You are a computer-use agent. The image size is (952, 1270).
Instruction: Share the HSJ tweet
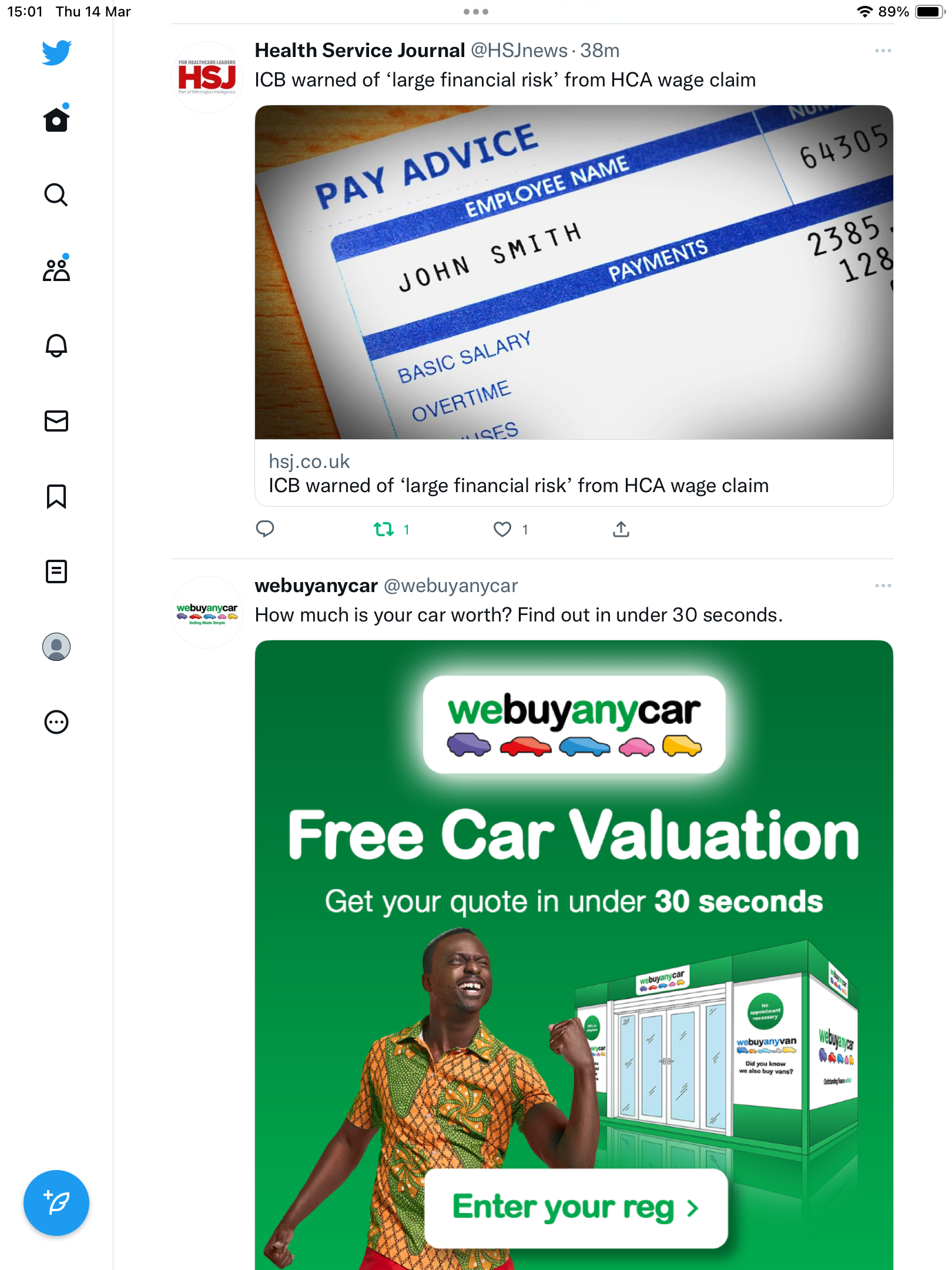[x=621, y=529]
